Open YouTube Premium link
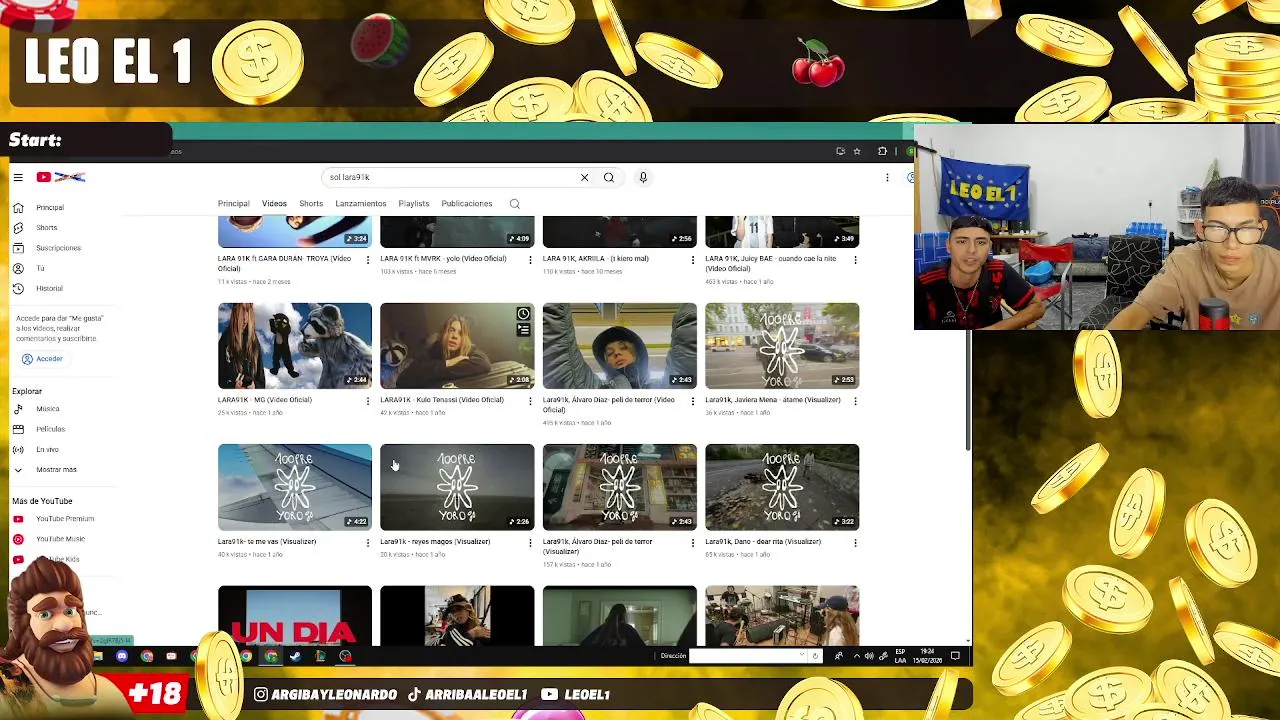 click(x=65, y=519)
